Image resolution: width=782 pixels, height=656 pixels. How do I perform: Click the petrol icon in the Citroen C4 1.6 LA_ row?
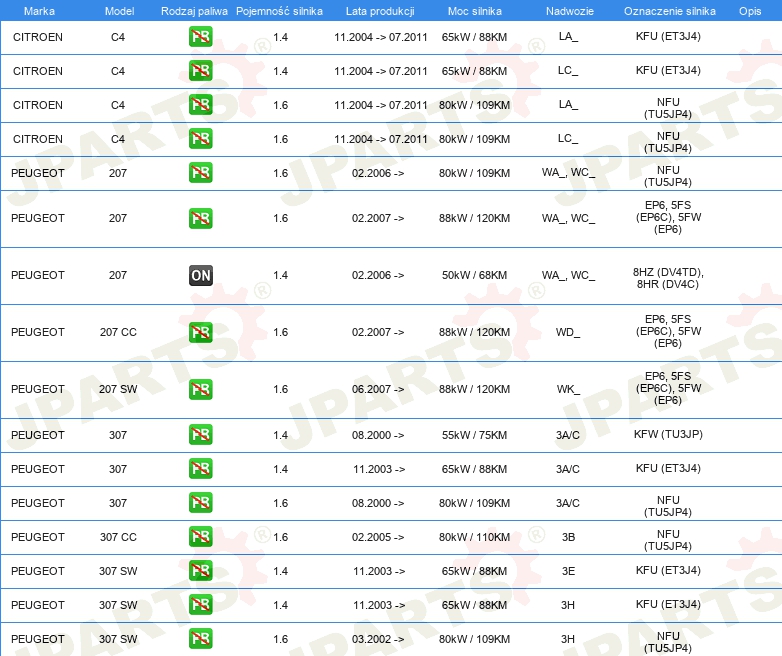pyautogui.click(x=200, y=105)
